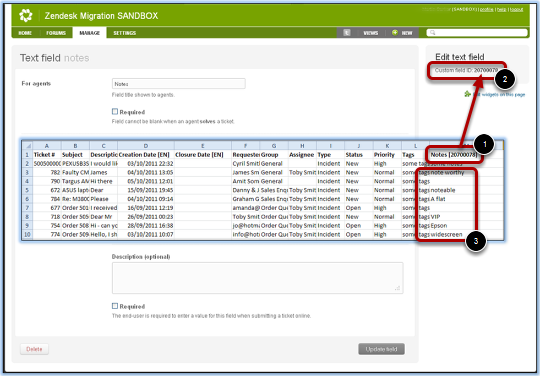This screenshot has width=540, height=376.
Task: Click the Update field button
Action: (381, 349)
